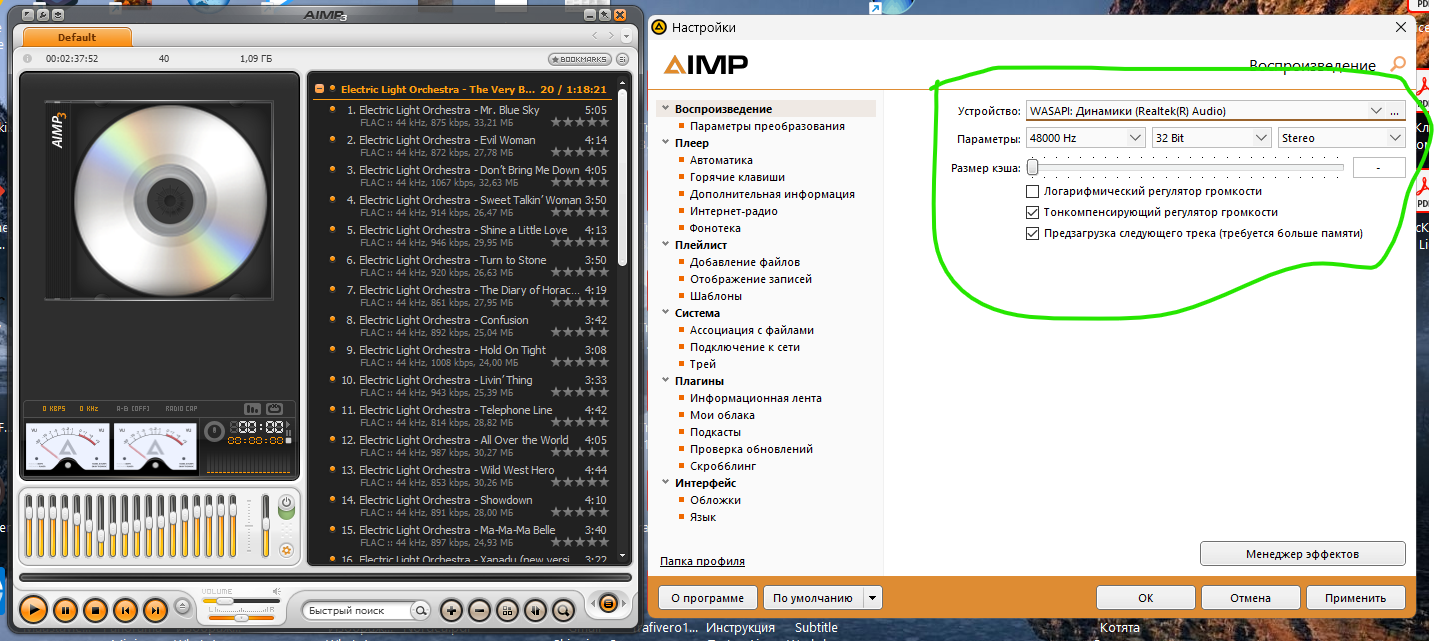1435x641 pixels.
Task: Collapse the ELO album group in playlist
Action: pyautogui.click(x=319, y=89)
